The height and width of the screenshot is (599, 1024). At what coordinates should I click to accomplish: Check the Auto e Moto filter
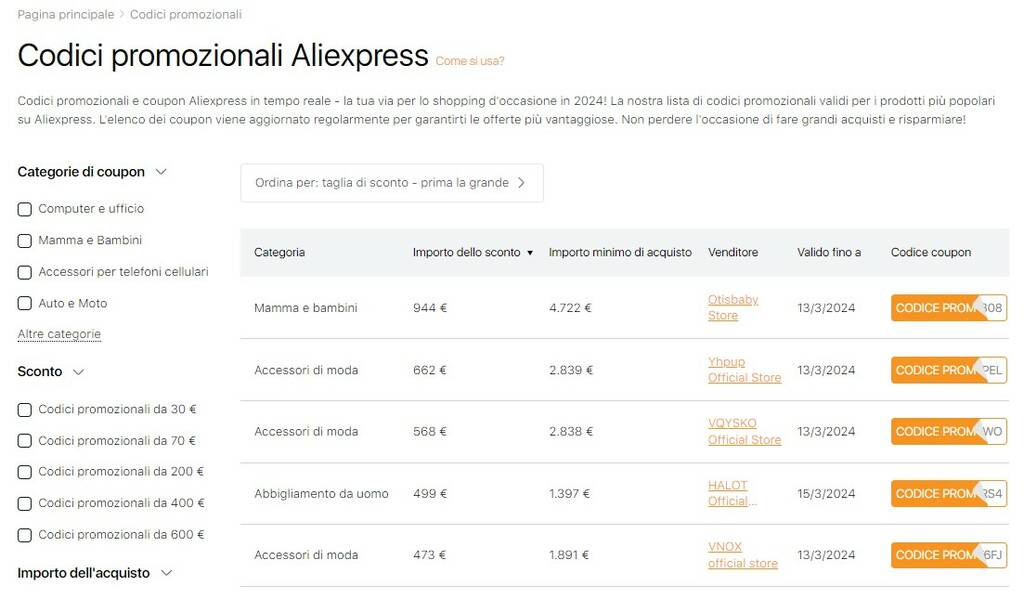pyautogui.click(x=23, y=303)
